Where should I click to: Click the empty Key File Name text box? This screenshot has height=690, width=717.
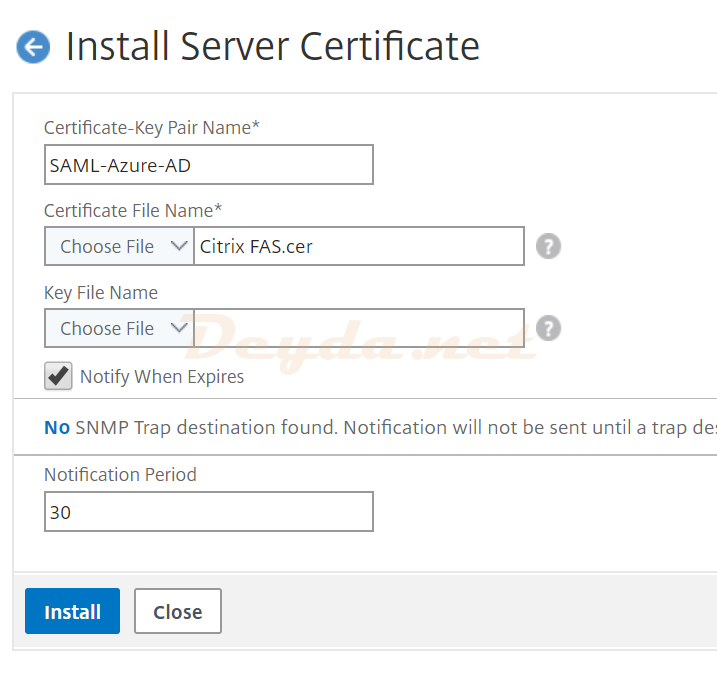[x=358, y=328]
